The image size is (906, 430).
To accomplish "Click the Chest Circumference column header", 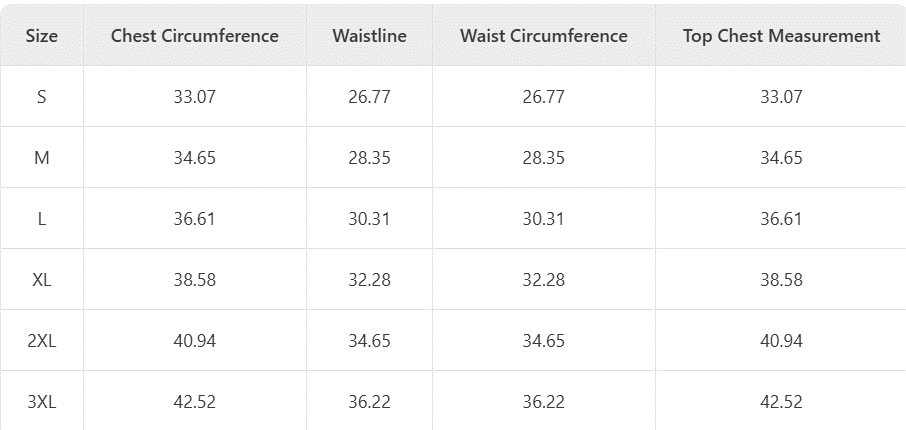I will (x=195, y=36).
